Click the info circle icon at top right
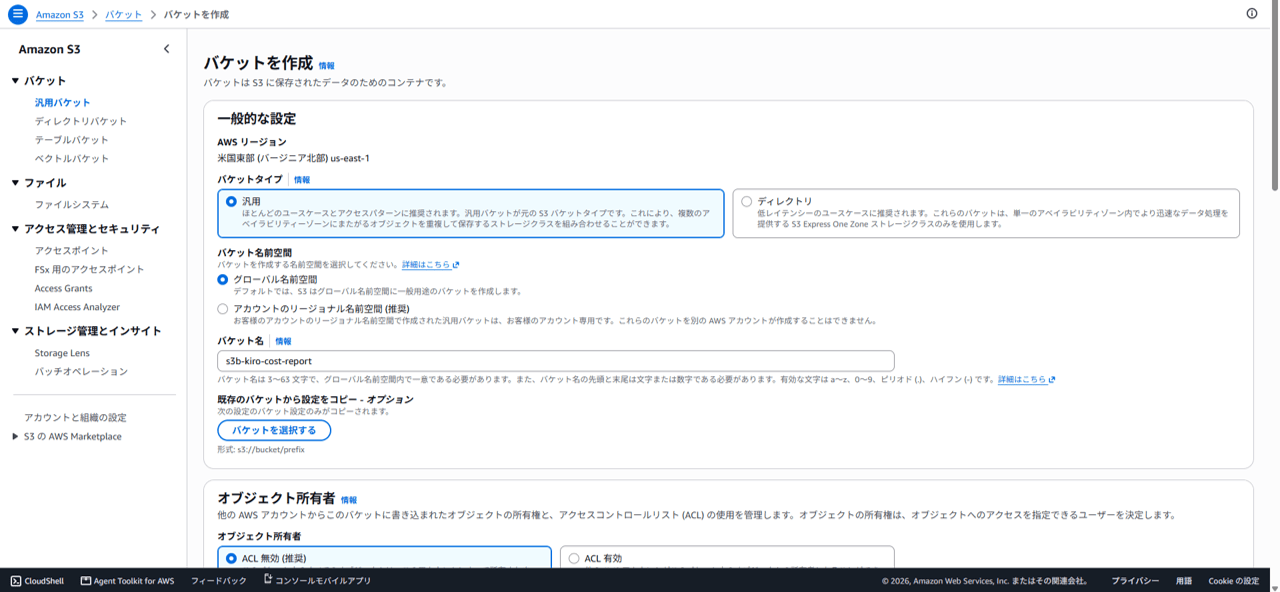Image resolution: width=1280 pixels, height=592 pixels. click(1252, 14)
